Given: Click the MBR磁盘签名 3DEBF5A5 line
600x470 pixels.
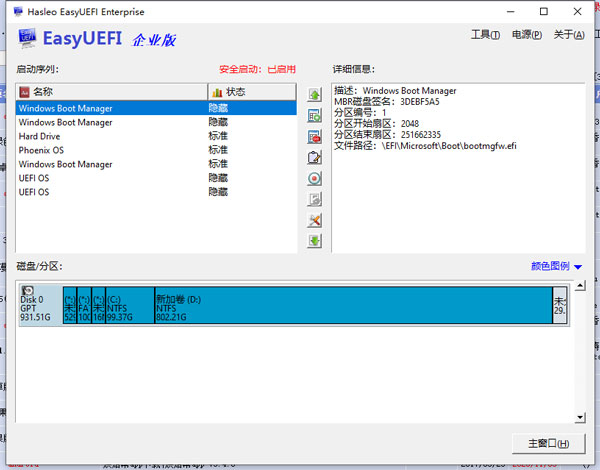Looking at the screenshot, I should 386,102.
